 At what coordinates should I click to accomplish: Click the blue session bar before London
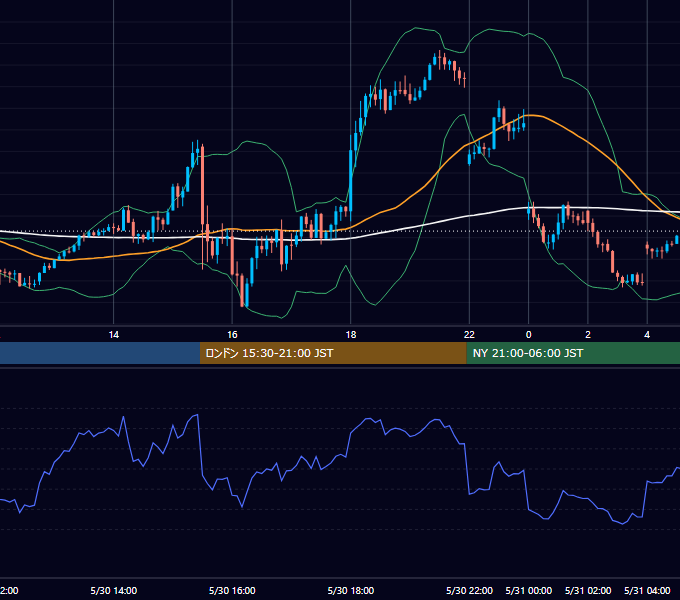(100, 353)
